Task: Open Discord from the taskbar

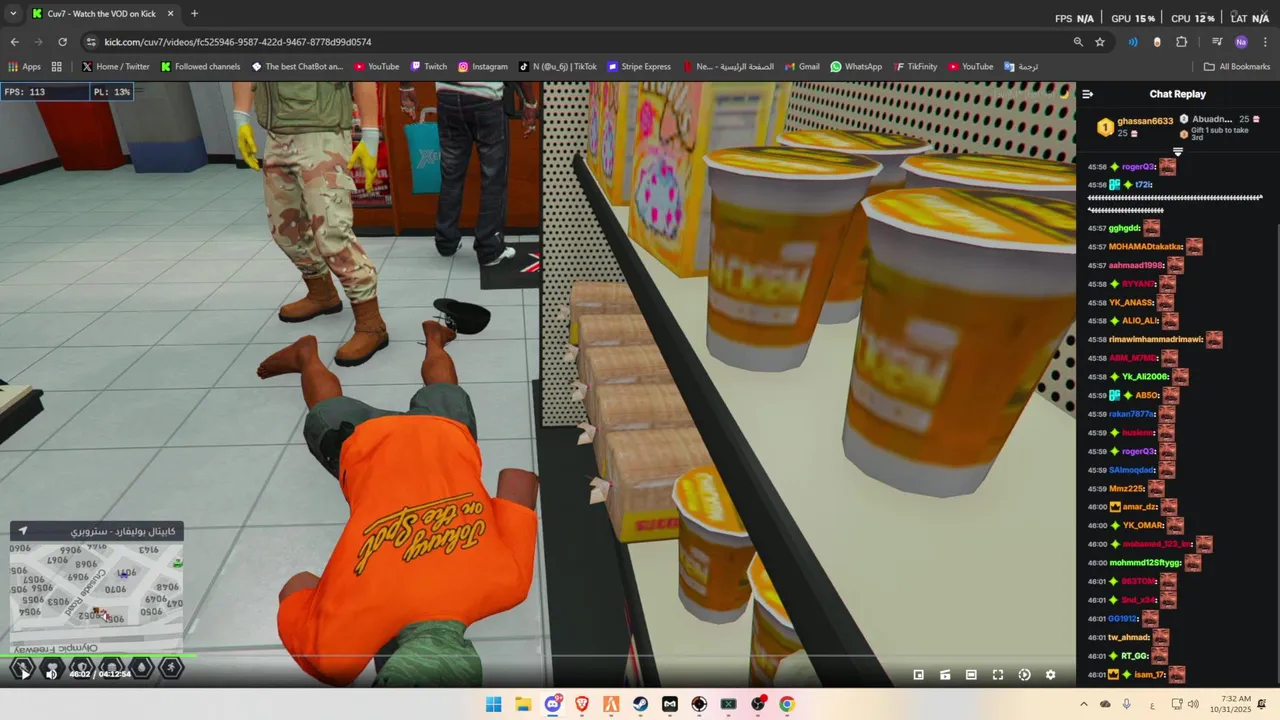Action: pos(553,704)
